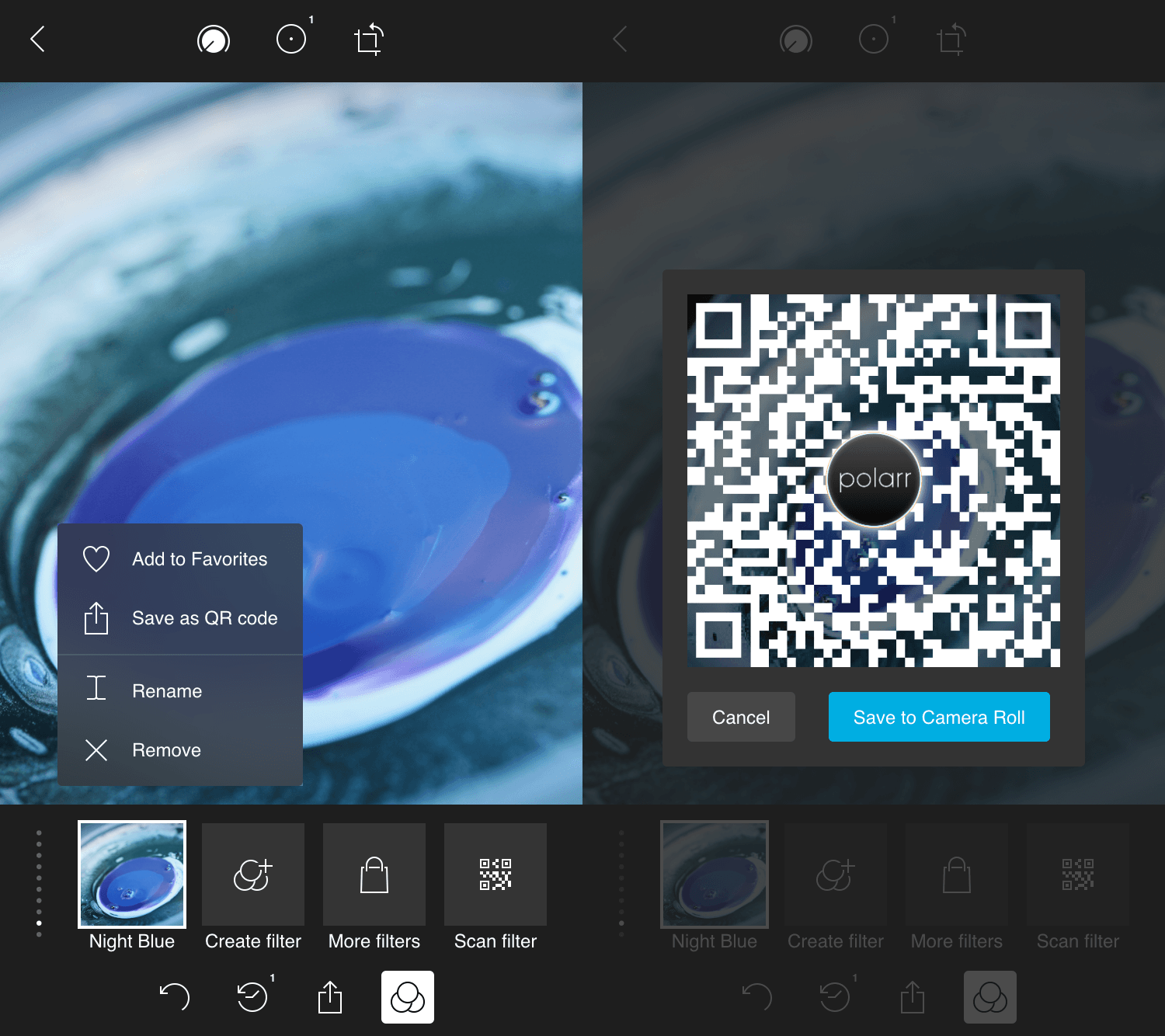This screenshot has width=1165, height=1036.
Task: Tap the dimmed share icon on right screen
Action: tap(913, 997)
